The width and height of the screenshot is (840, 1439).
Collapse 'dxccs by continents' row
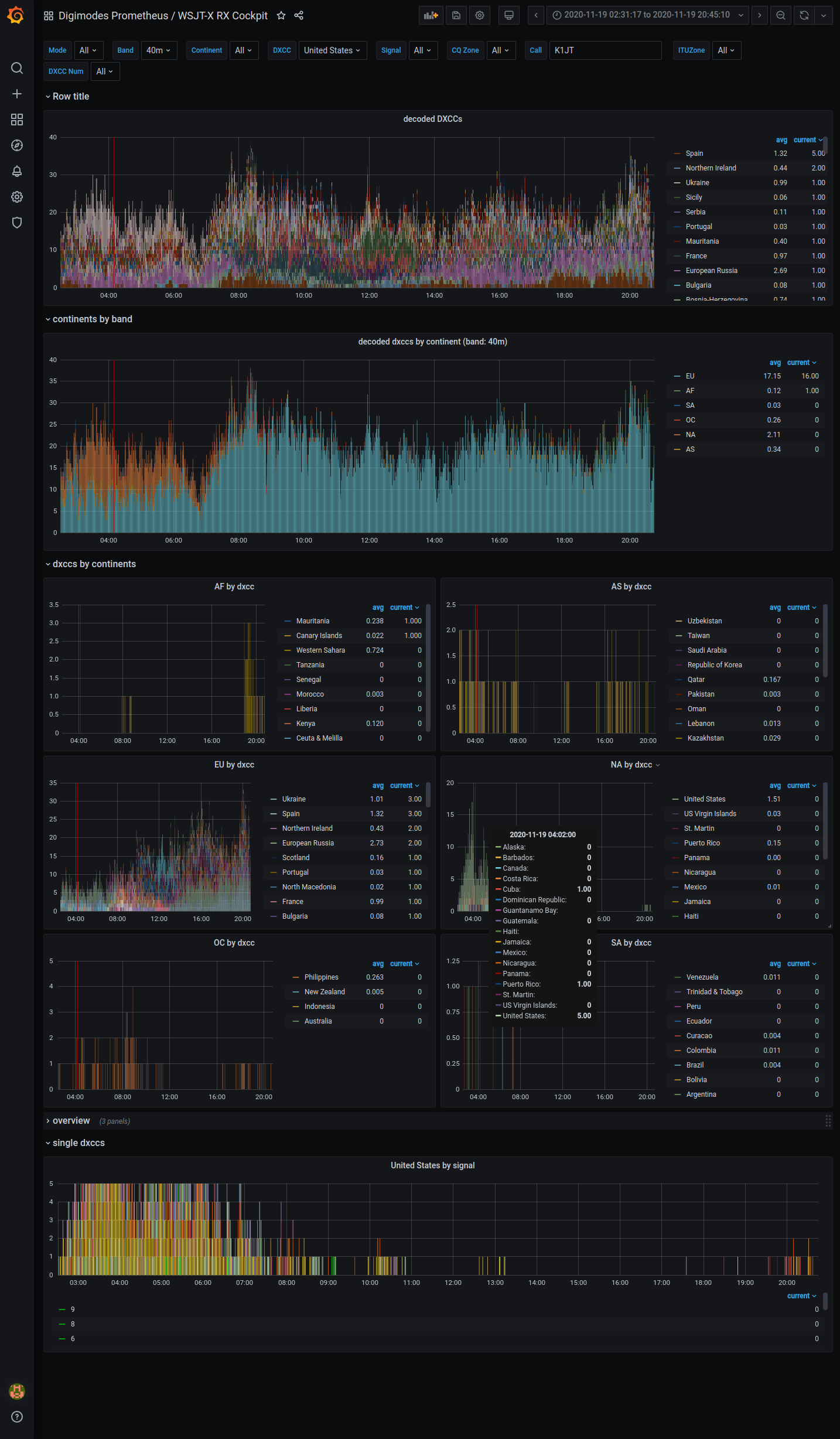(x=91, y=564)
